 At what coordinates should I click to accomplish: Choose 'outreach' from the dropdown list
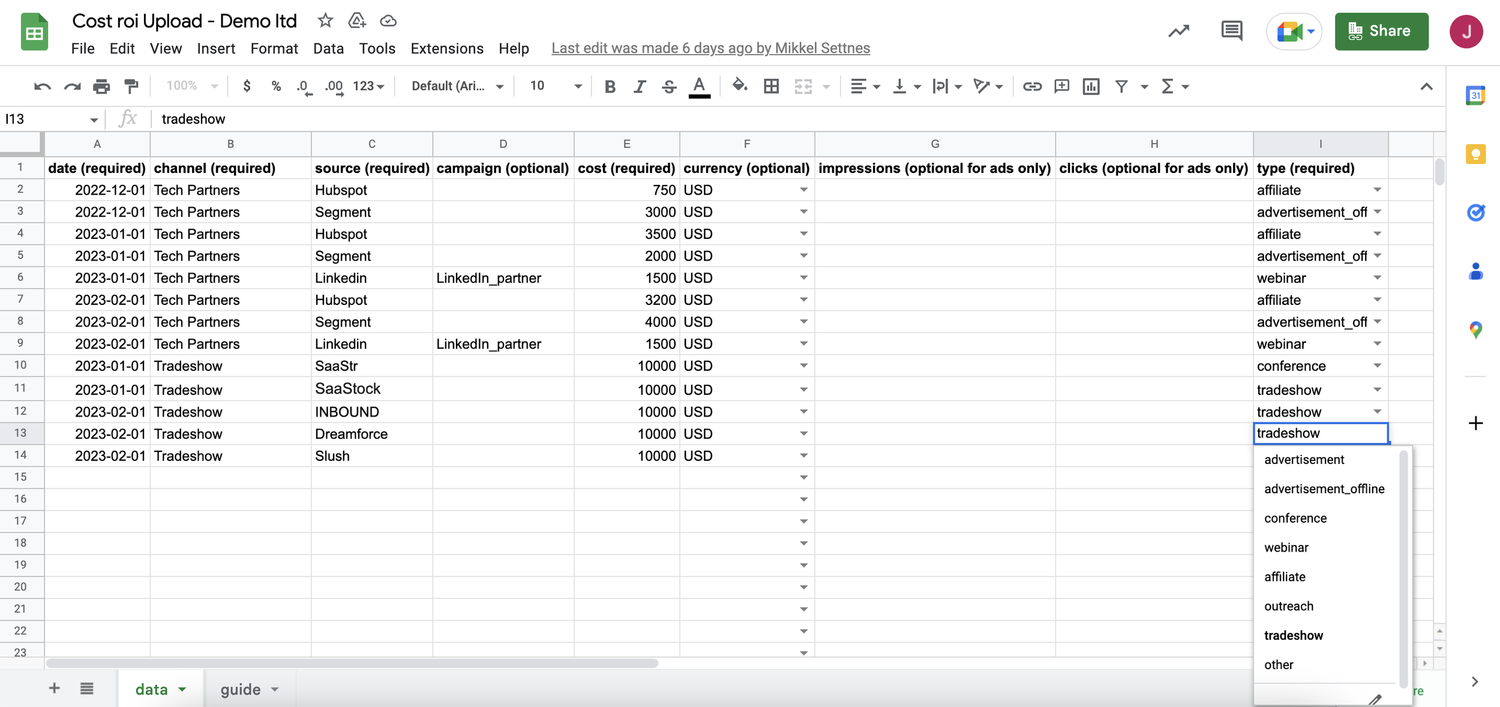pos(1289,606)
